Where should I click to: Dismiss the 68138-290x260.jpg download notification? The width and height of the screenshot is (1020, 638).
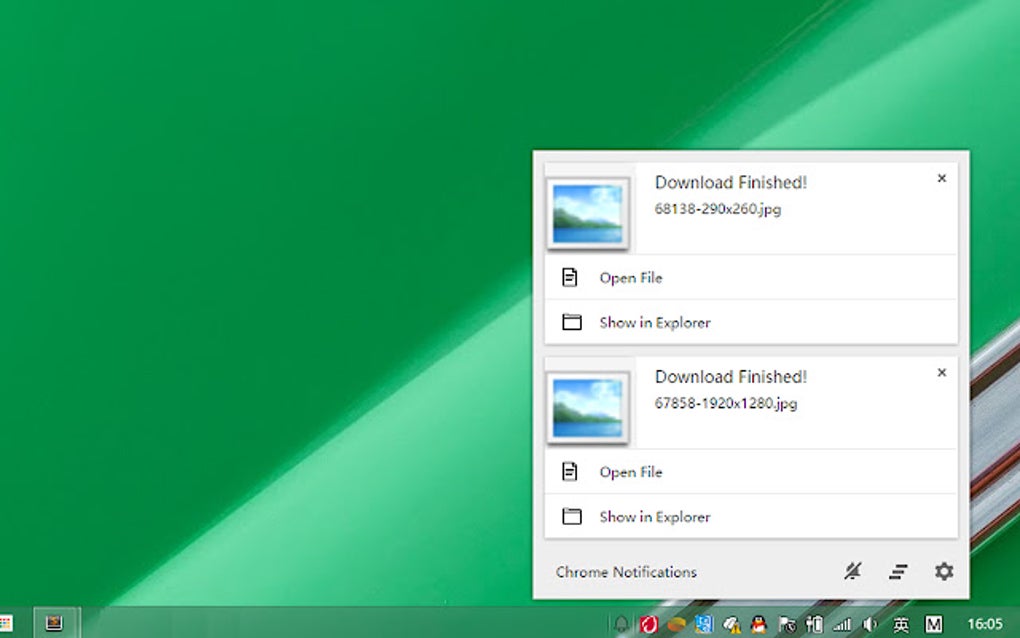941,178
